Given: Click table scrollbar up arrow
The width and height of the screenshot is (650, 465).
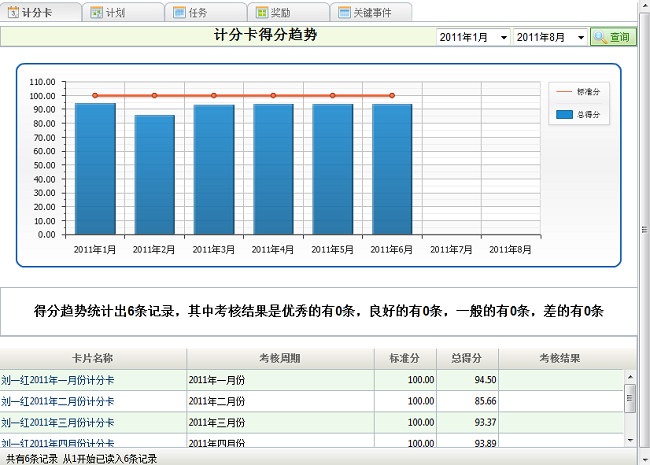Looking at the screenshot, I should point(630,377).
